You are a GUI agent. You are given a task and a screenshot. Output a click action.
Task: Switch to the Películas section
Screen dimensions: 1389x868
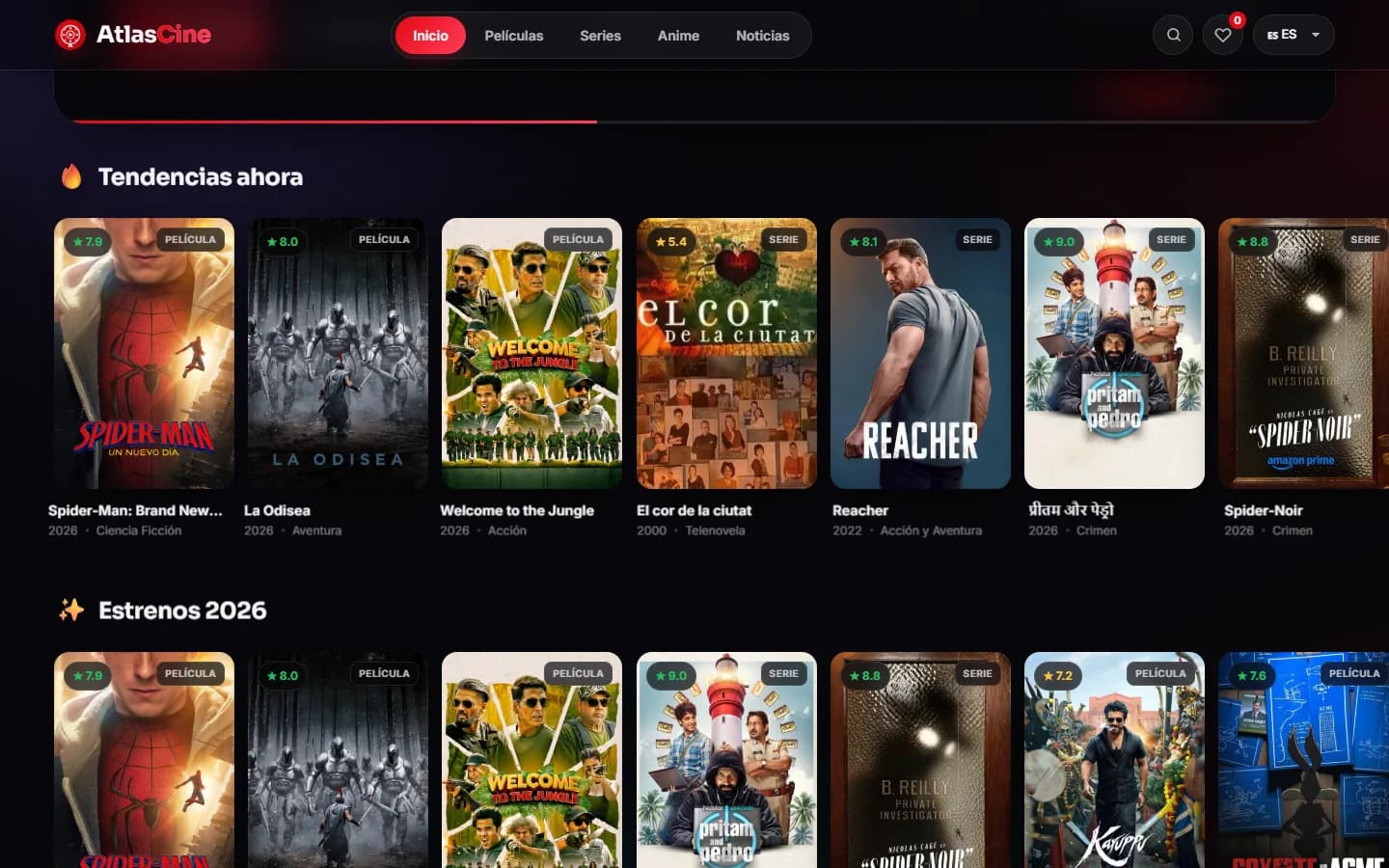(x=514, y=36)
